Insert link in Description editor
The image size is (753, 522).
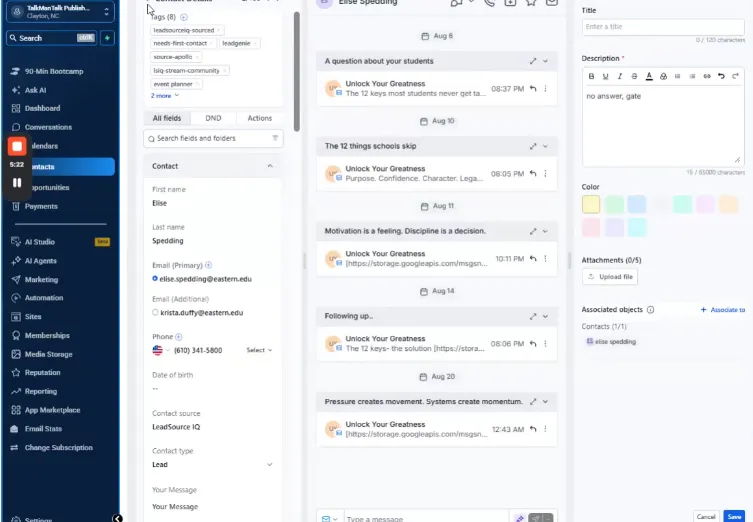tap(707, 76)
